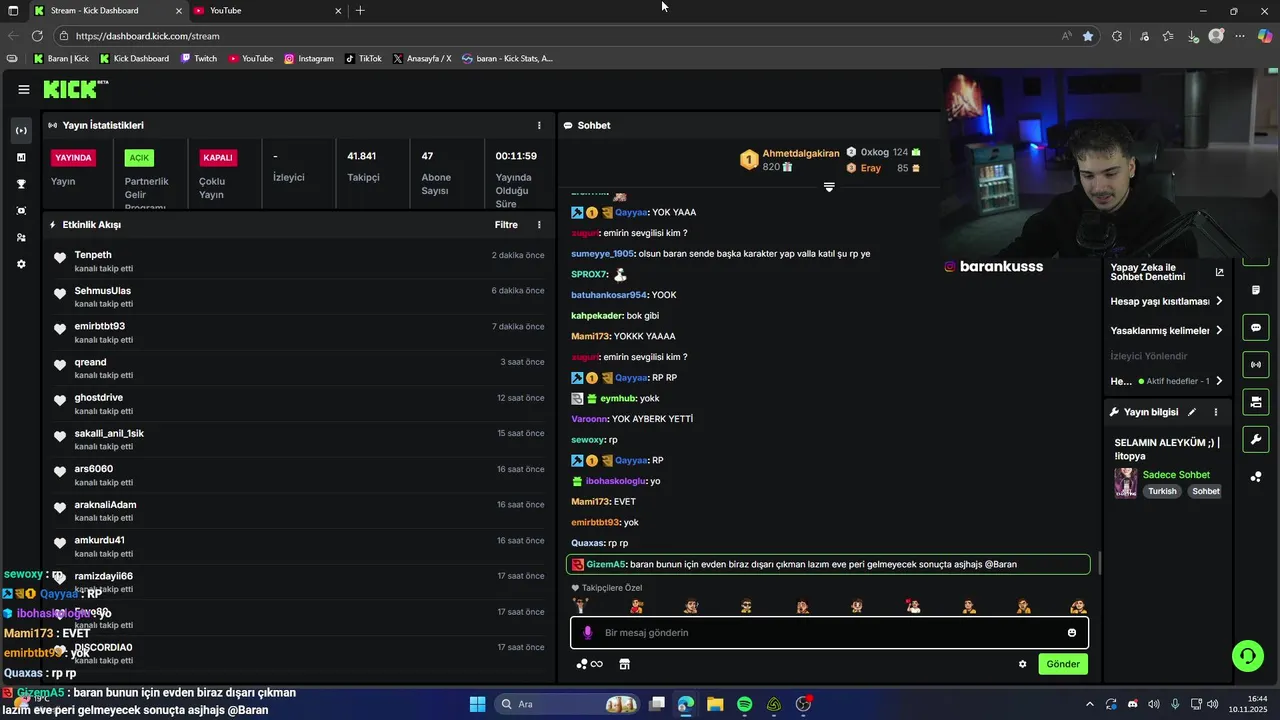Select the live stream sidebar icon
Viewport: 1280px width, 720px height.
(21, 131)
